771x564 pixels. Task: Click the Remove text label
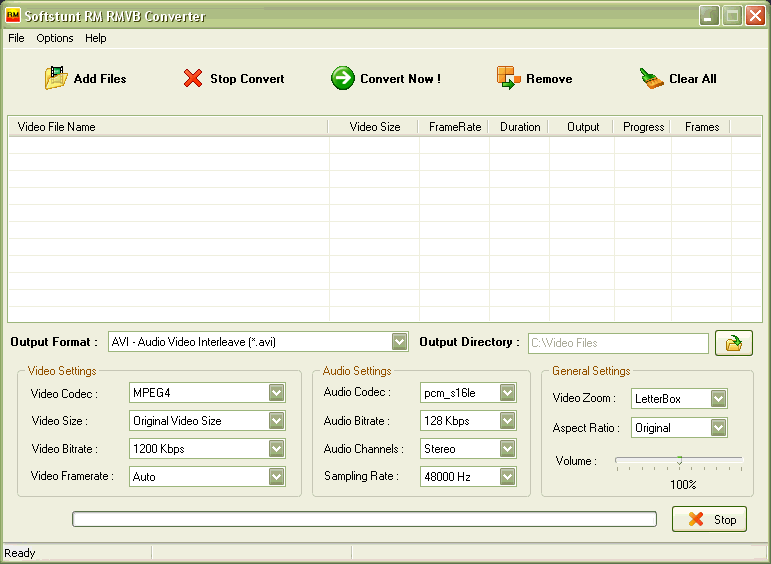click(x=549, y=79)
